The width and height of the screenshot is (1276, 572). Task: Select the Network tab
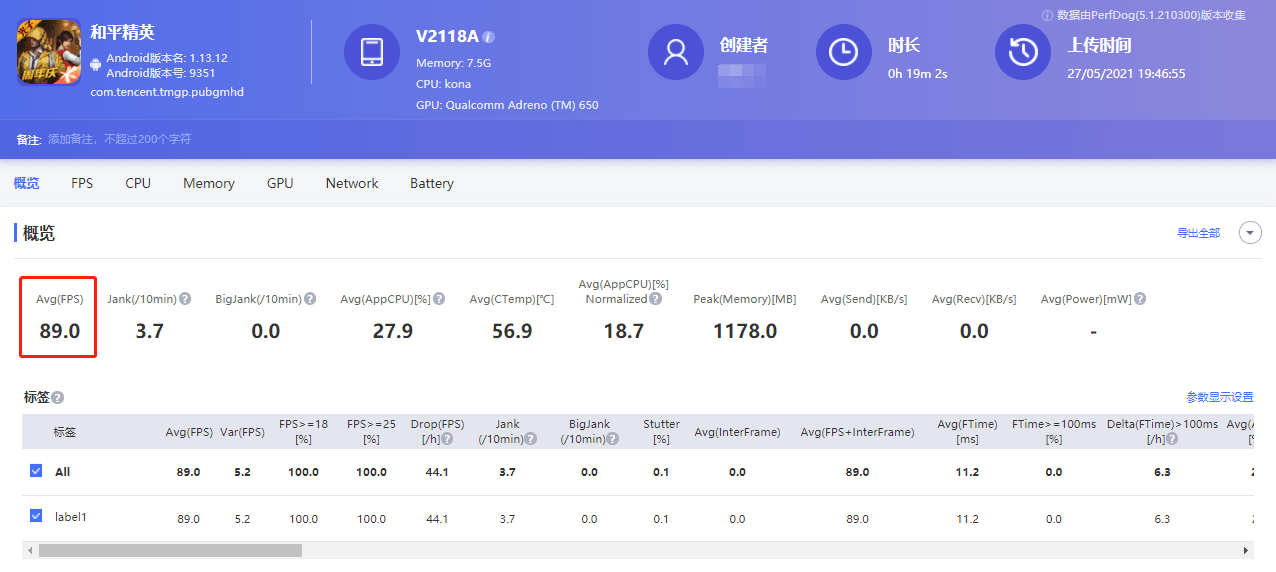coord(352,183)
